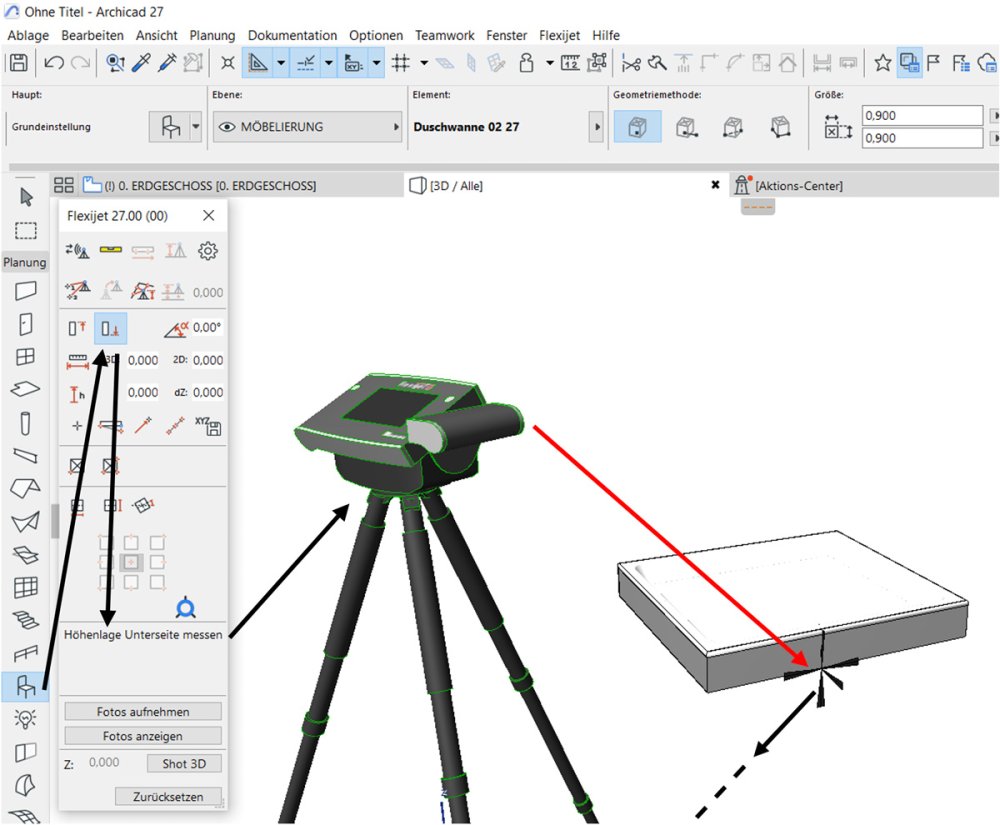Undo the last action with the Undo arrow

[x=54, y=62]
